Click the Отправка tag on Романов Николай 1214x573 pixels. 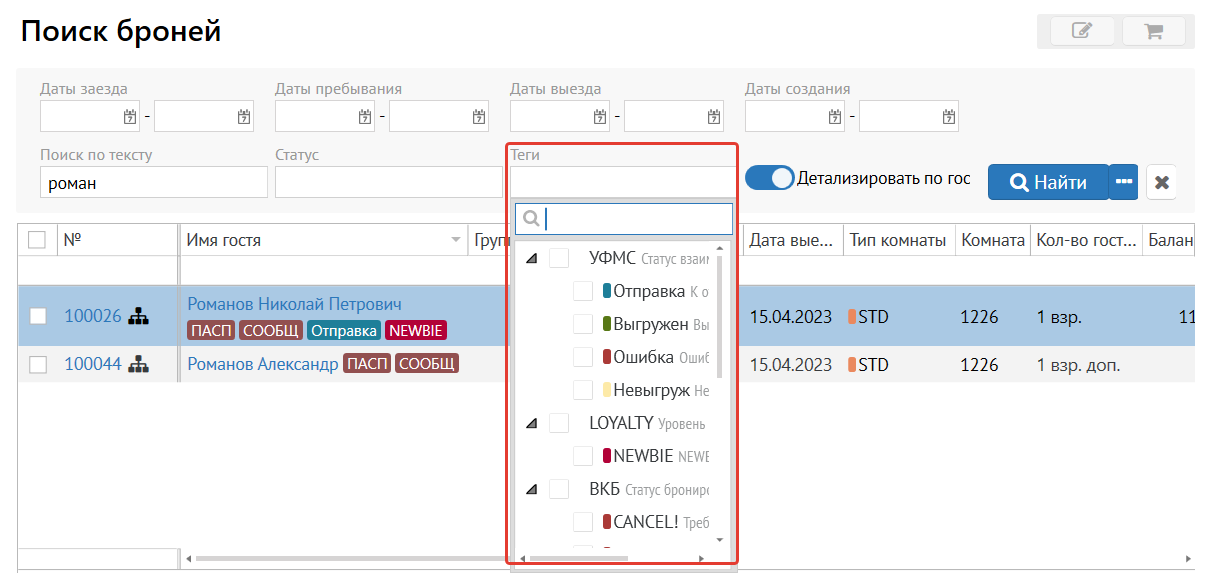pos(343,330)
